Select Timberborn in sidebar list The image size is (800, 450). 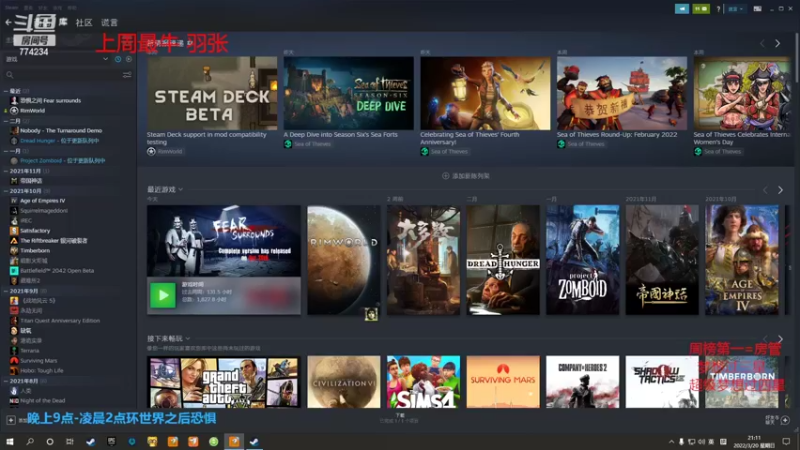tap(35, 251)
